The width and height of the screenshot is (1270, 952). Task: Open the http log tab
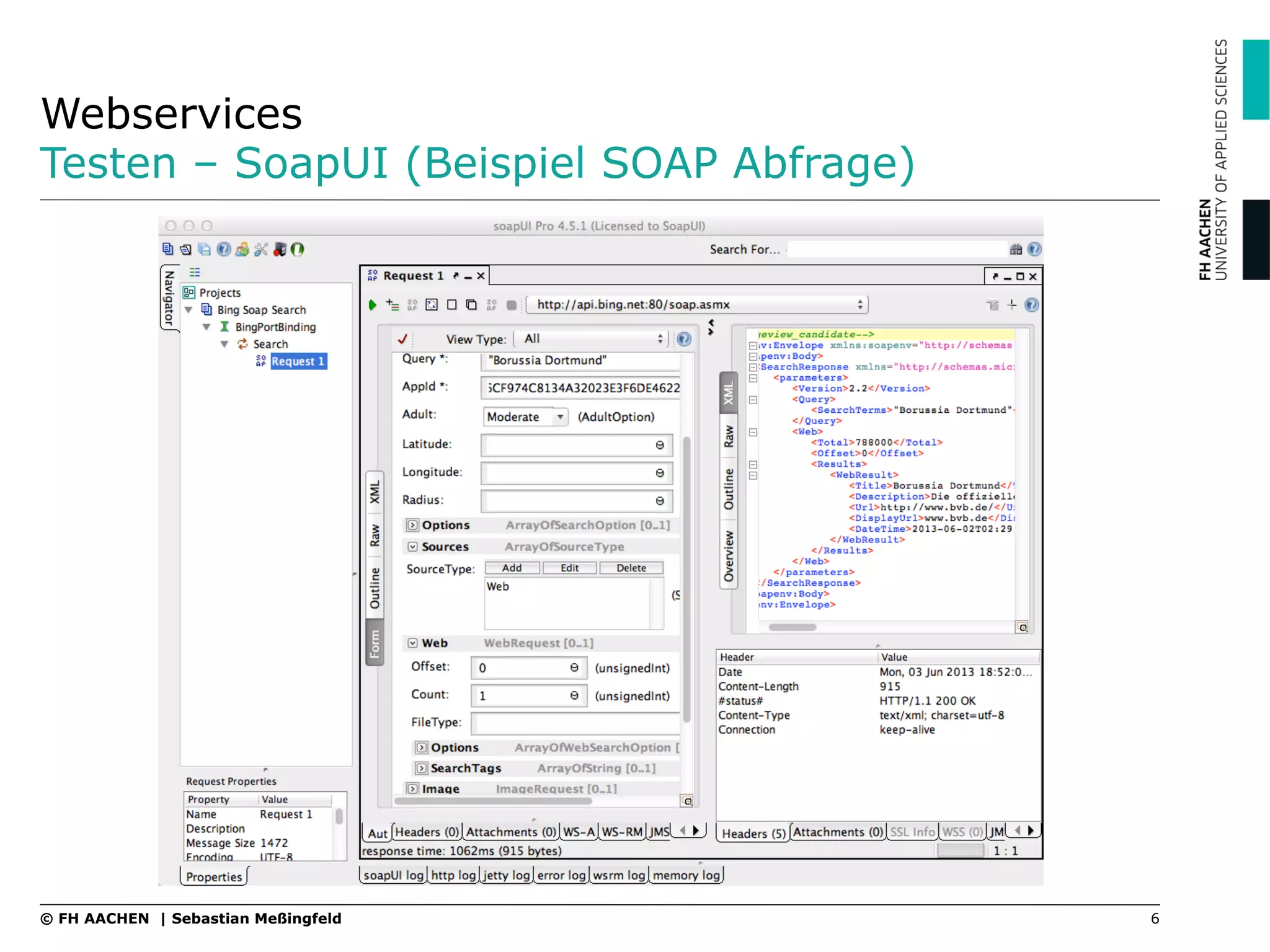(x=453, y=875)
